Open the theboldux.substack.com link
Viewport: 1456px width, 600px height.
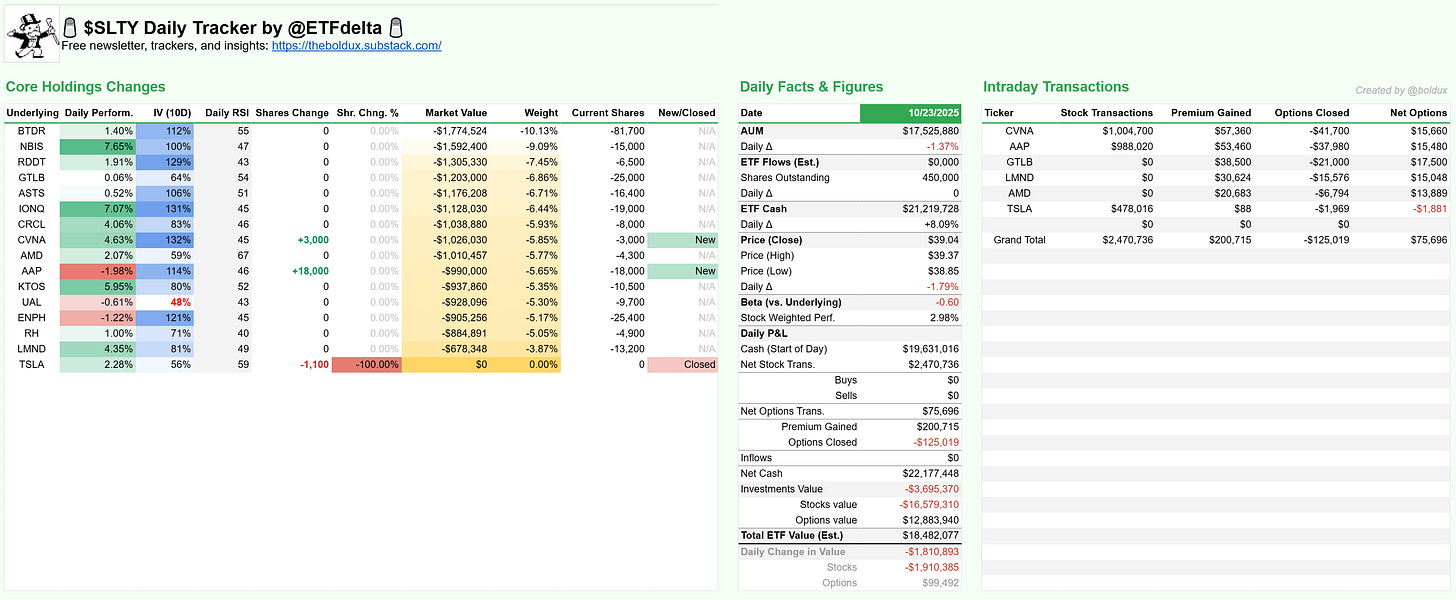tap(356, 46)
